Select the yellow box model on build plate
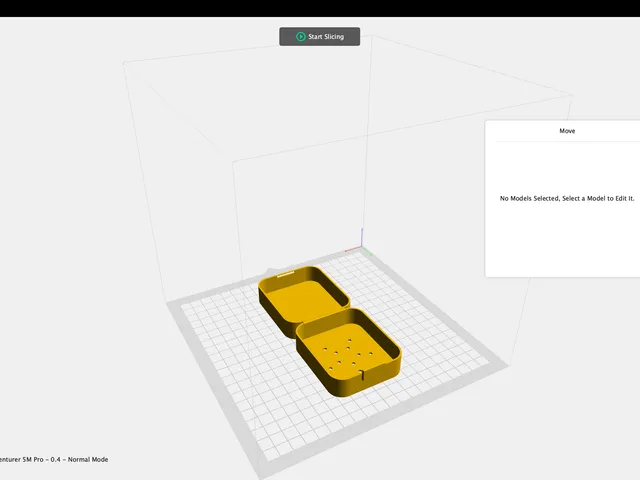Image resolution: width=640 pixels, height=480 pixels. point(330,331)
